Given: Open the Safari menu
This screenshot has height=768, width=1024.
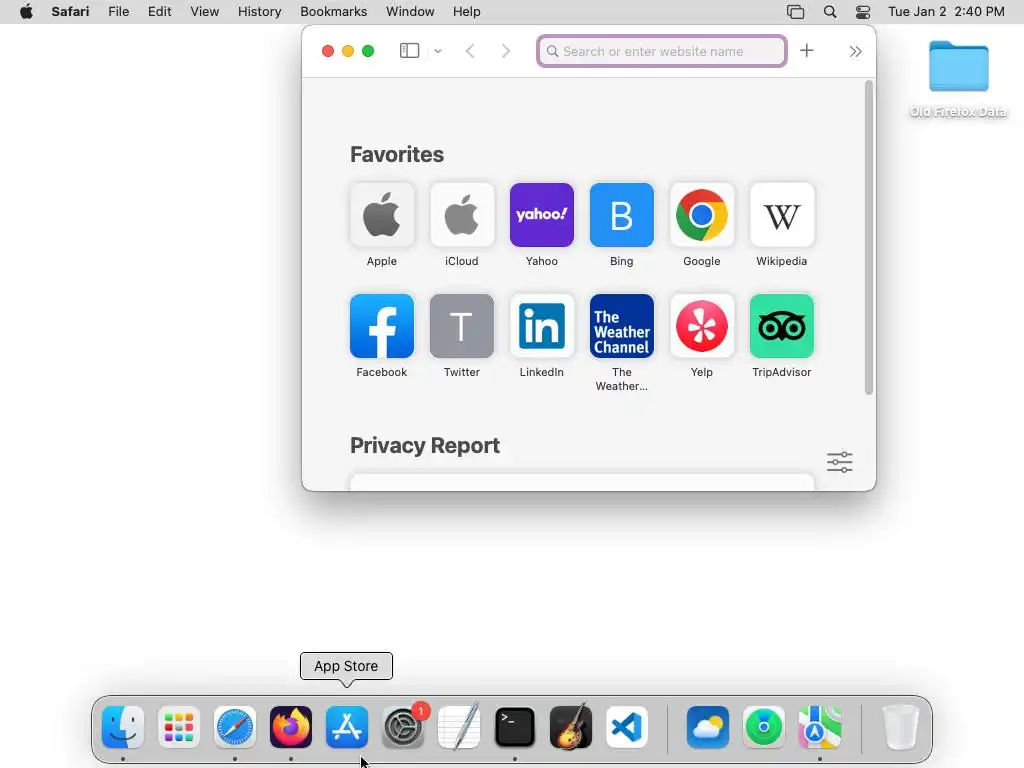Looking at the screenshot, I should pos(70,12).
